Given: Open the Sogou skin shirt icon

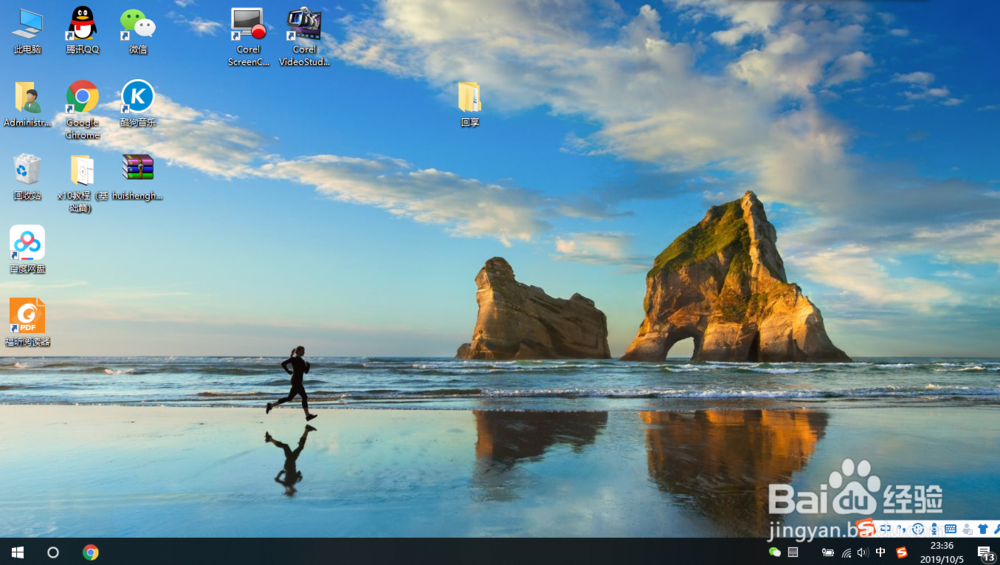Looking at the screenshot, I should 983,529.
